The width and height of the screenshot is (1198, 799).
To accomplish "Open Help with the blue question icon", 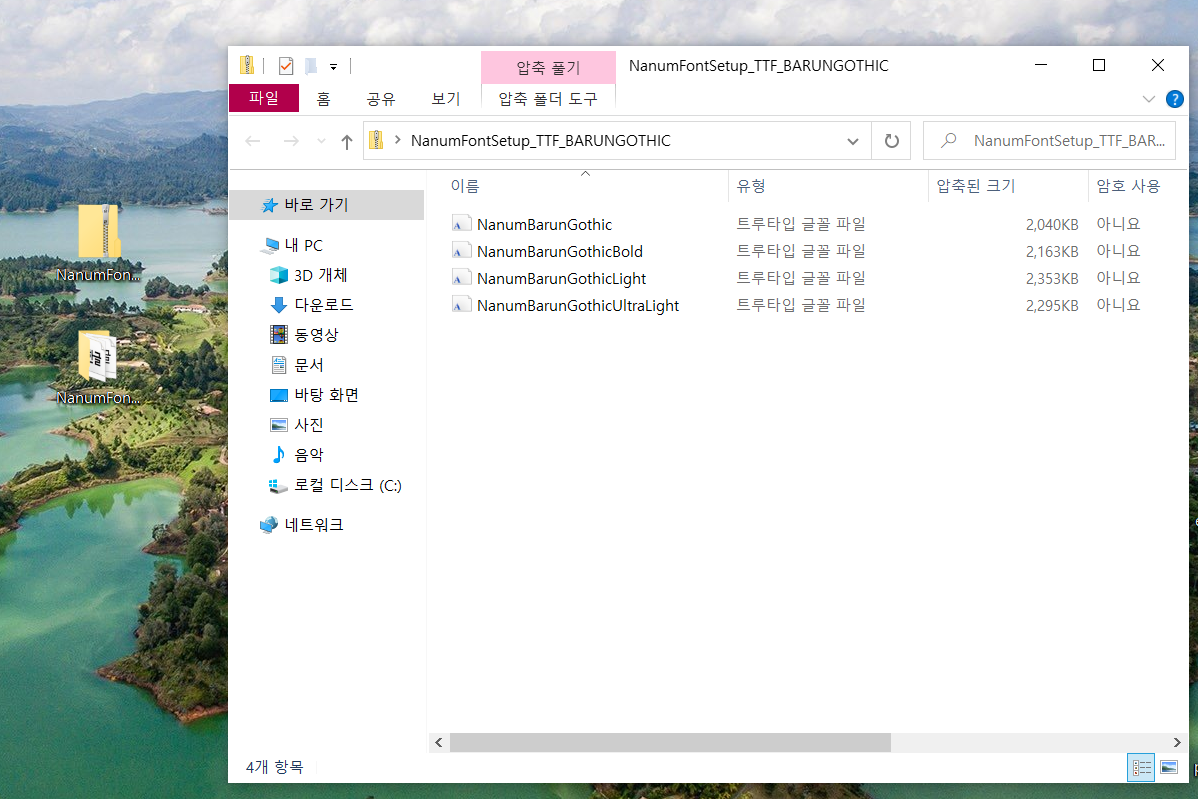I will [x=1174, y=99].
